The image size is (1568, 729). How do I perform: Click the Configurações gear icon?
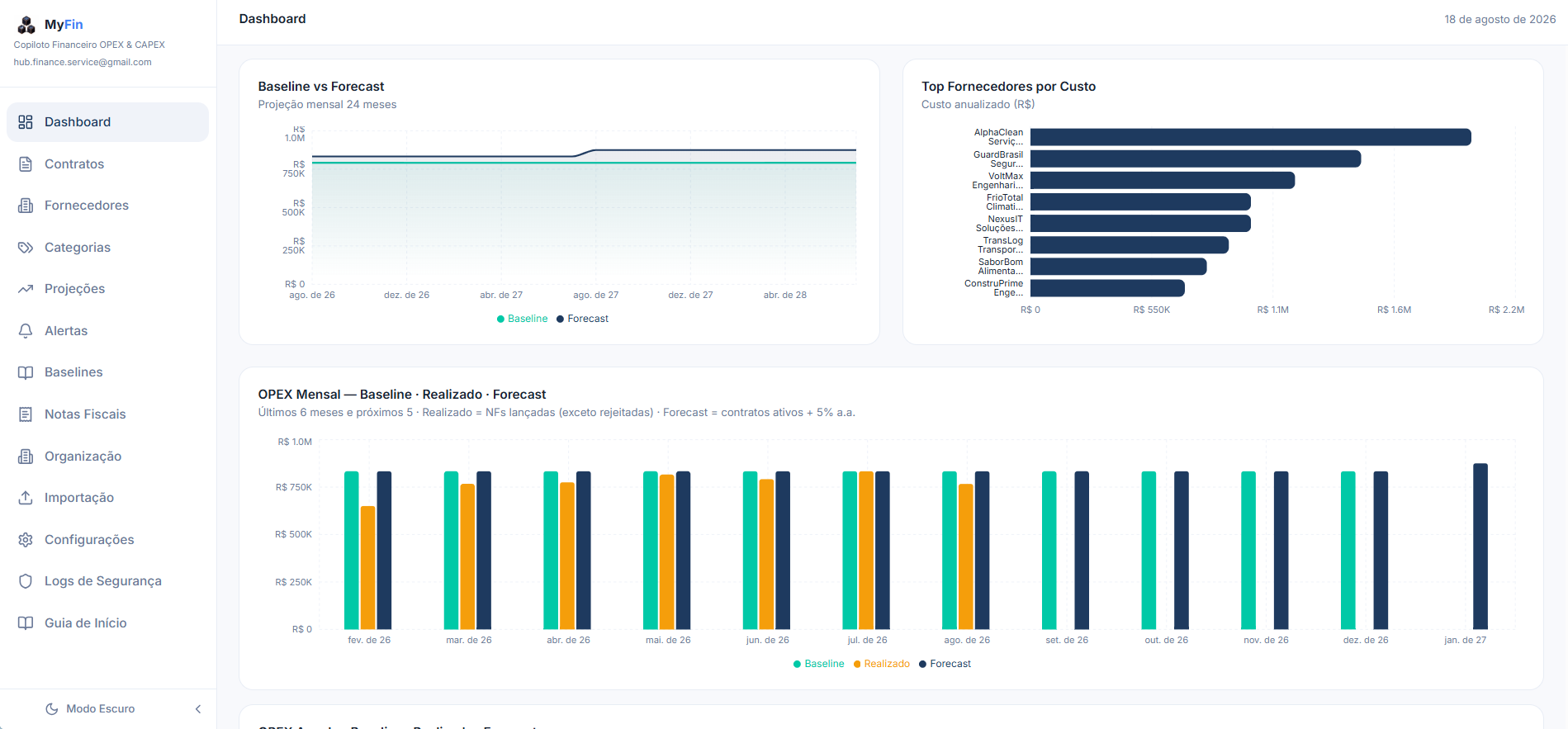(26, 540)
